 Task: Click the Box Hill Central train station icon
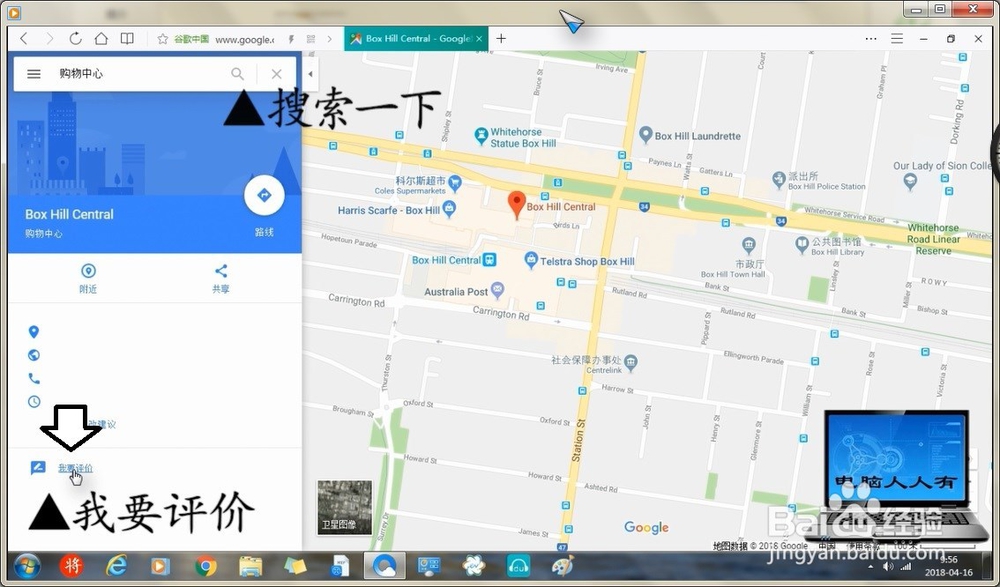pyautogui.click(x=490, y=260)
